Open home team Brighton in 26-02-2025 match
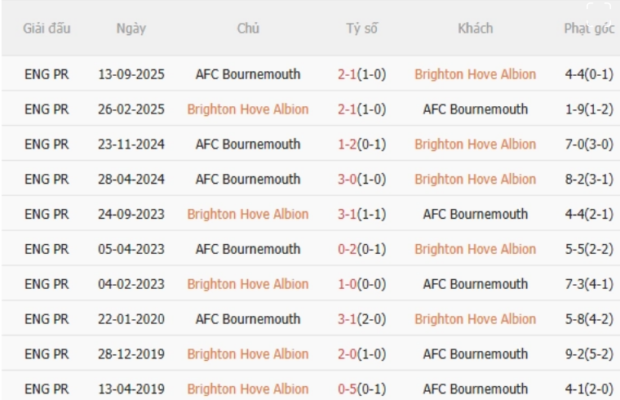Screen dimensions: 620x400 (x=247, y=109)
